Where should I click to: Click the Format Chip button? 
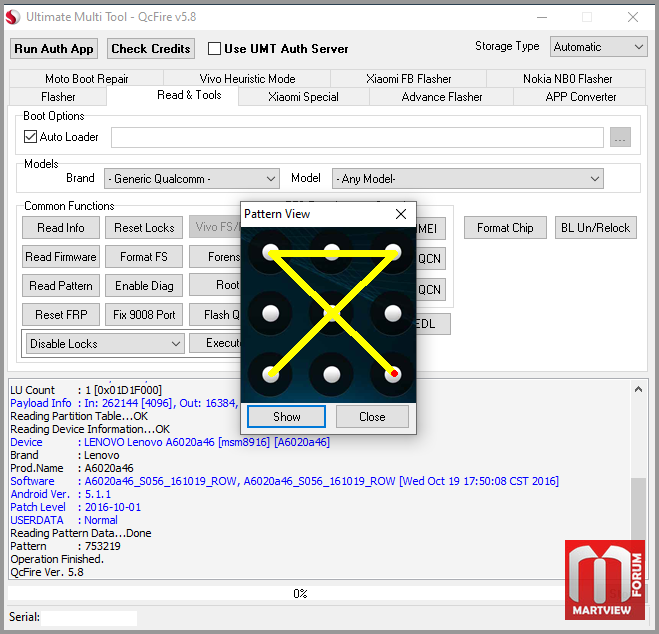pyautogui.click(x=505, y=228)
